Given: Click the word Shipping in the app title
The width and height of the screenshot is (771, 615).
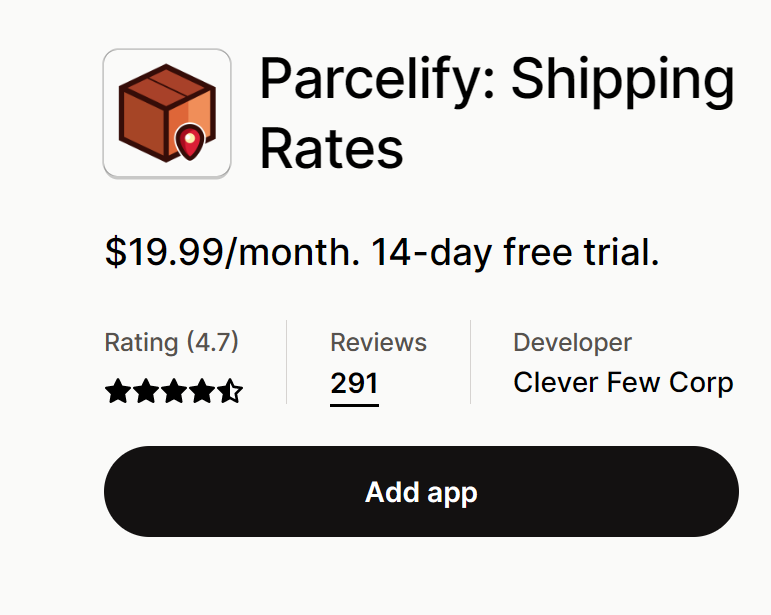Looking at the screenshot, I should pos(623,80).
